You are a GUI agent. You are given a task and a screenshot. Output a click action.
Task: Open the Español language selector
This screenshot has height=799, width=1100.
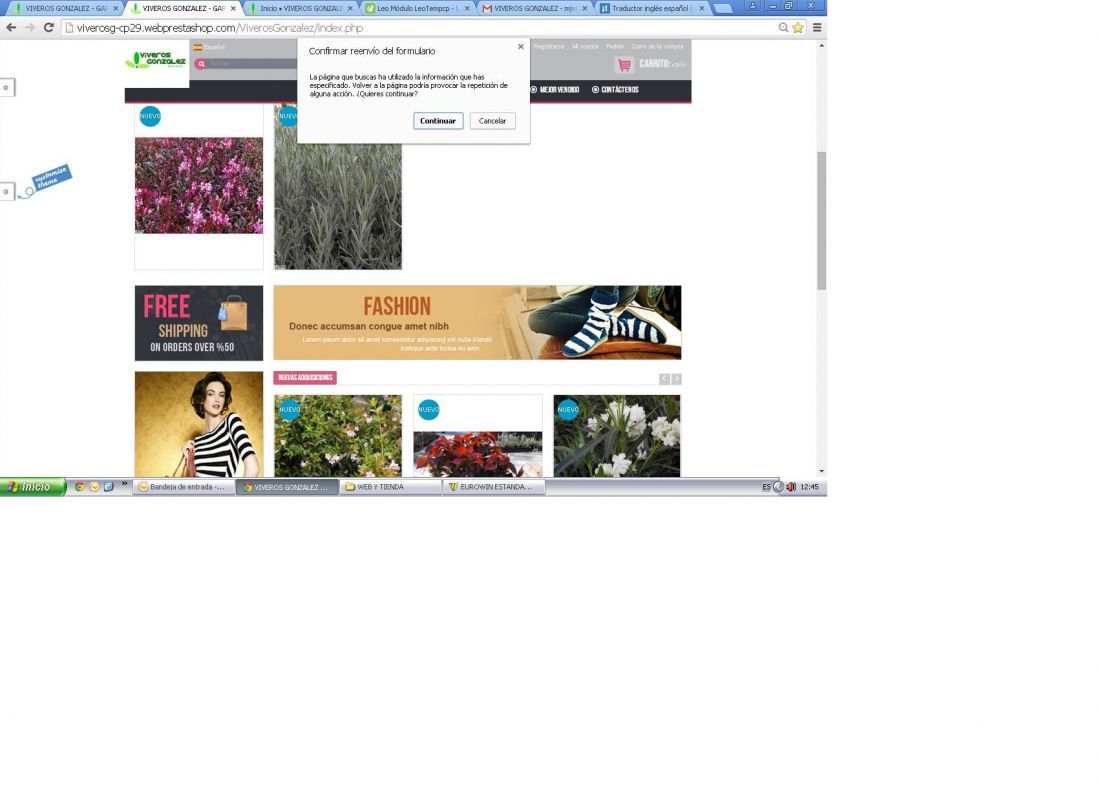210,47
